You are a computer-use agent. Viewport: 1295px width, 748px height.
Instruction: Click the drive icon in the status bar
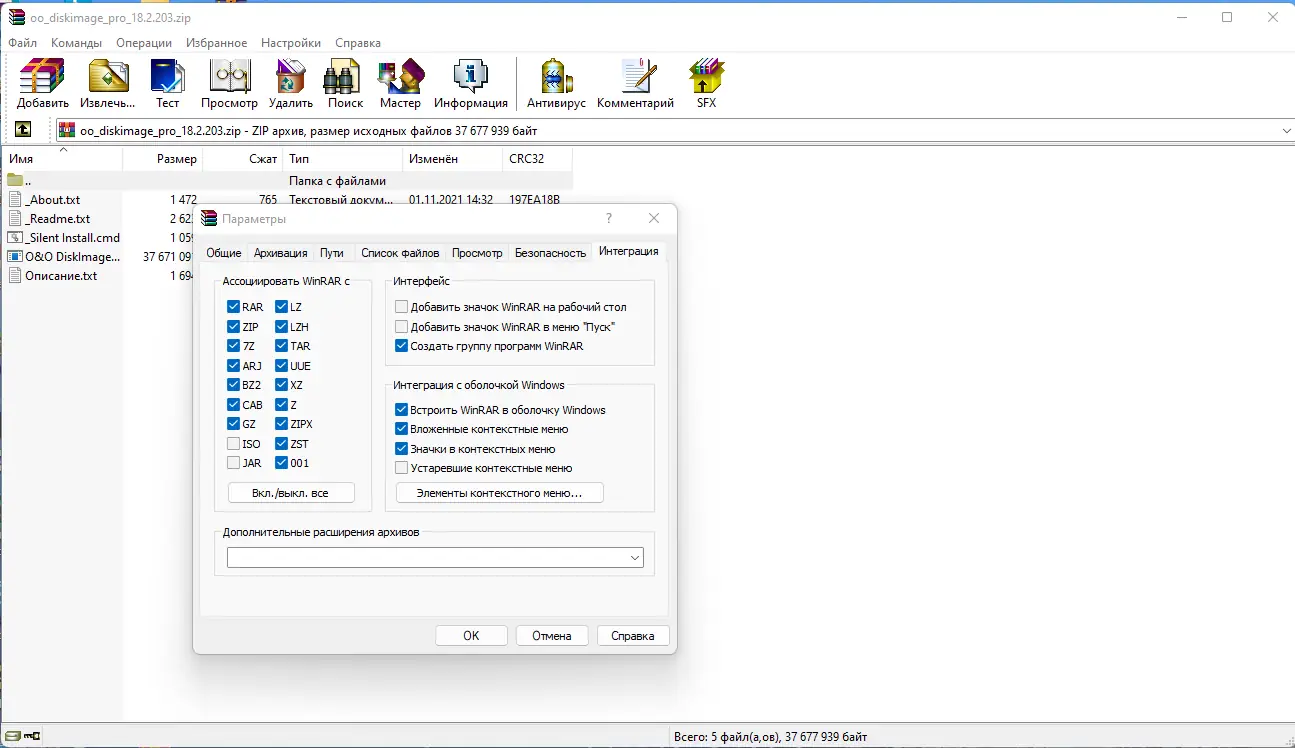click(13, 738)
